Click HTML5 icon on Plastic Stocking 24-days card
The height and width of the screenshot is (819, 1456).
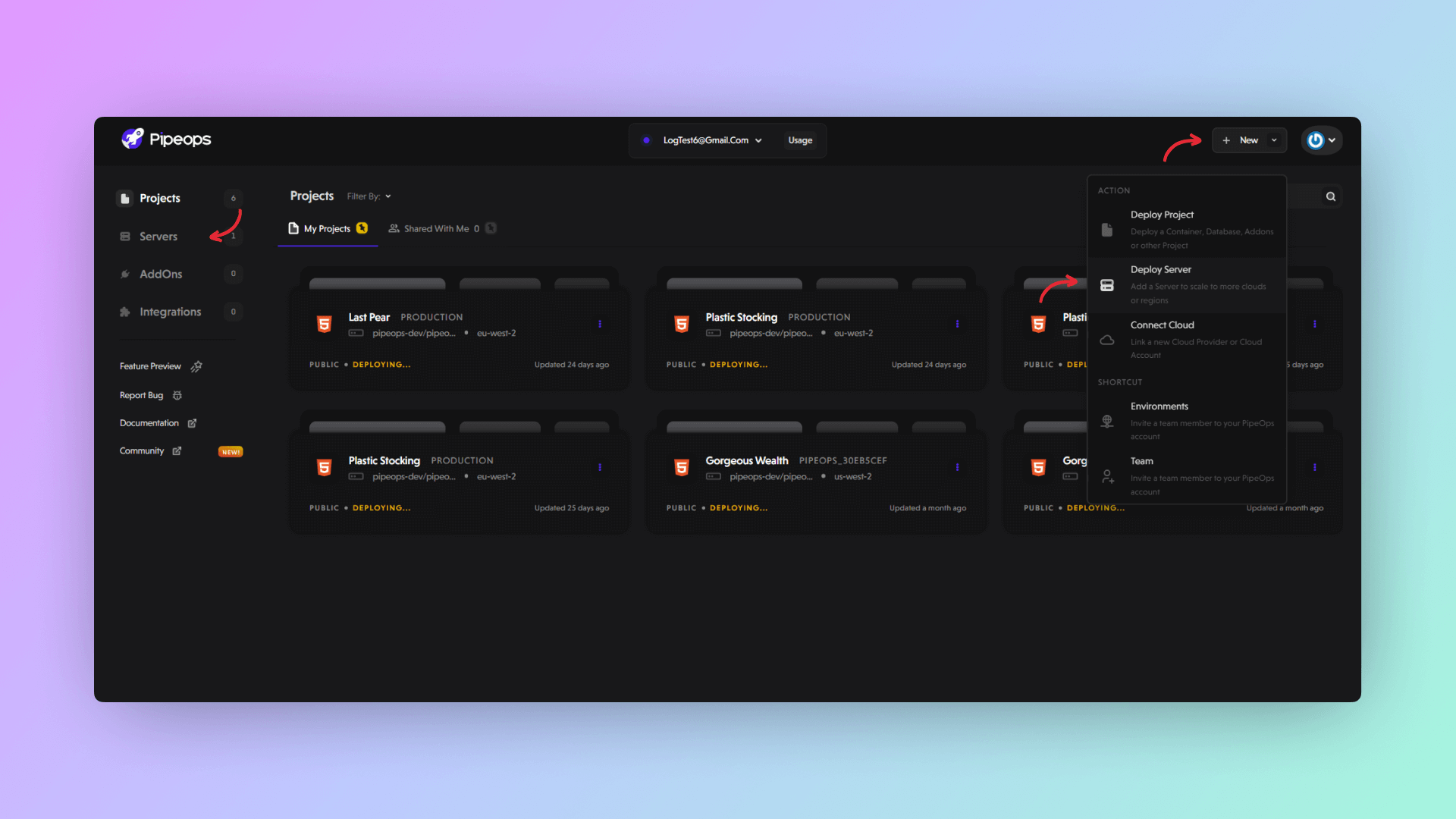[682, 325]
